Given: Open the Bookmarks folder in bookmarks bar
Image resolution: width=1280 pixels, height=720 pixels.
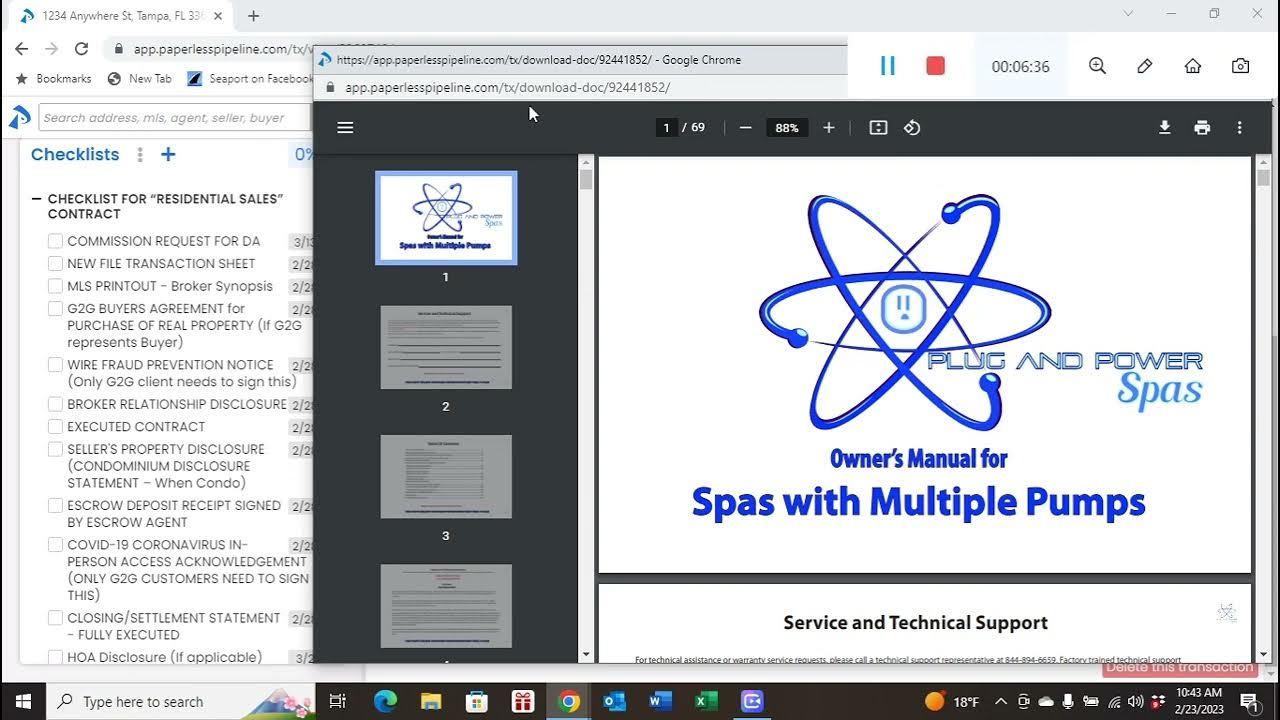Looking at the screenshot, I should (x=54, y=78).
